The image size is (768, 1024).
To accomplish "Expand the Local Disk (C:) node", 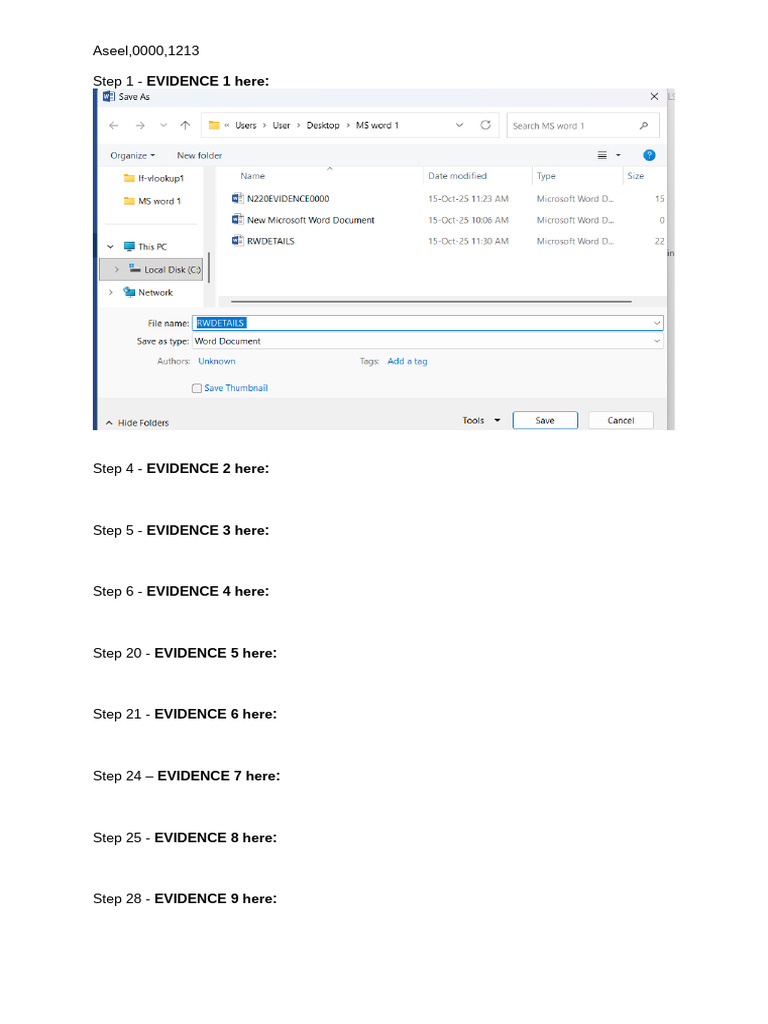I will 117,269.
